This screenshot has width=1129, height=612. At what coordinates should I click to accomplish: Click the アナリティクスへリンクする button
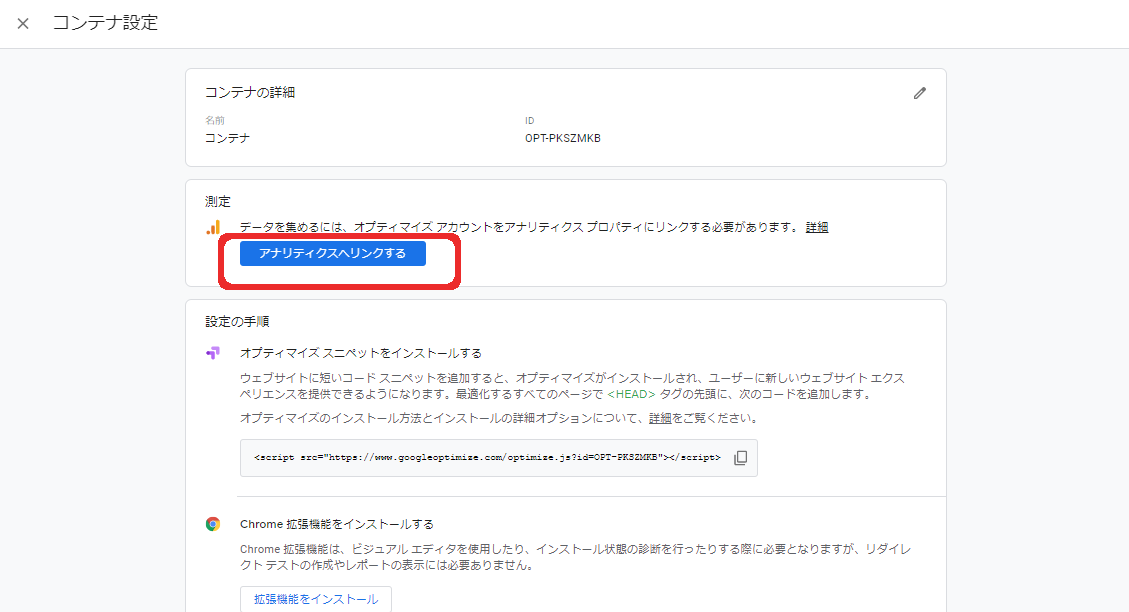point(333,253)
